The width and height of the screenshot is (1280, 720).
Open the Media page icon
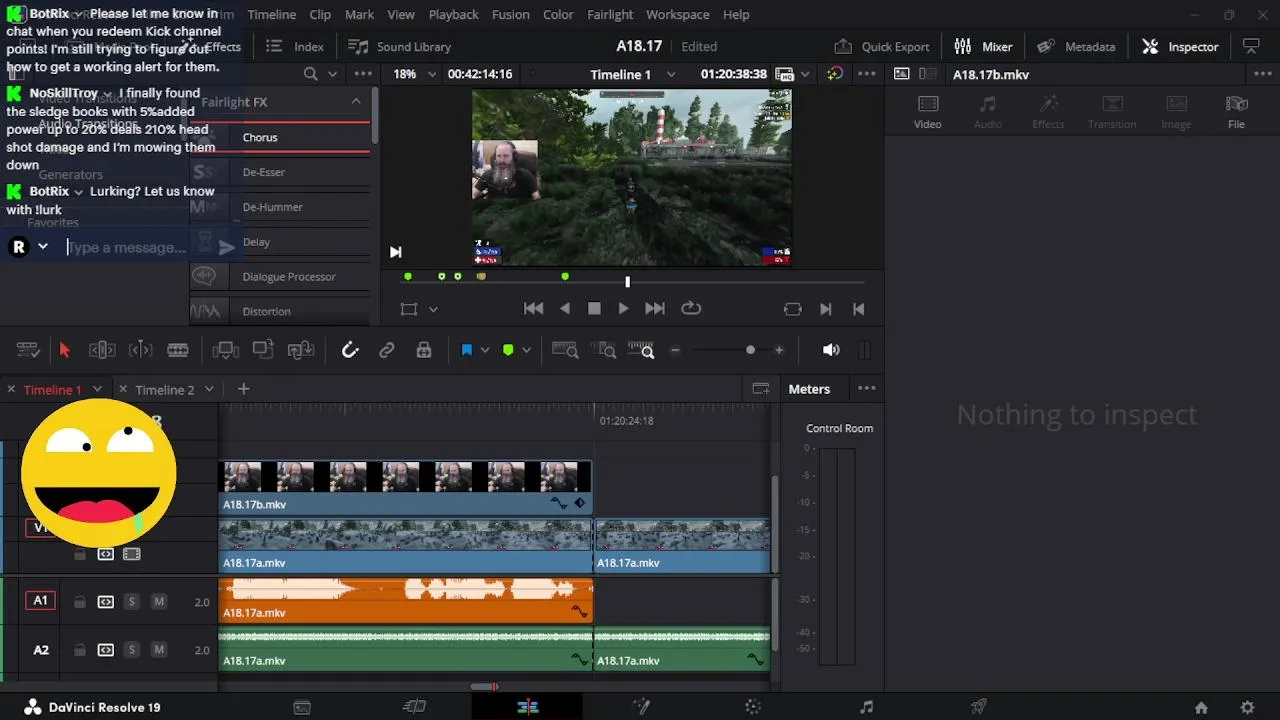302,707
